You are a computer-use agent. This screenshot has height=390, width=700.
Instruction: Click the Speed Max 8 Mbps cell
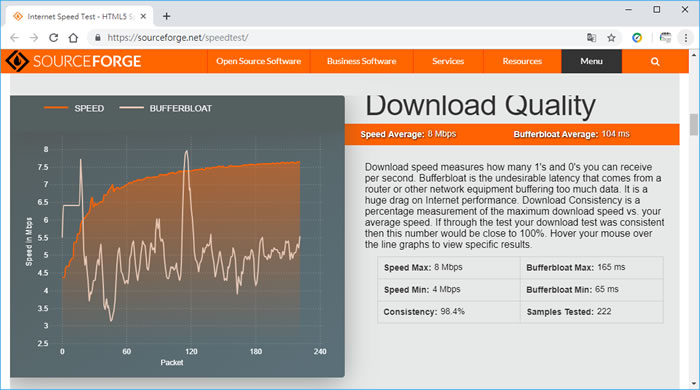[x=449, y=267]
